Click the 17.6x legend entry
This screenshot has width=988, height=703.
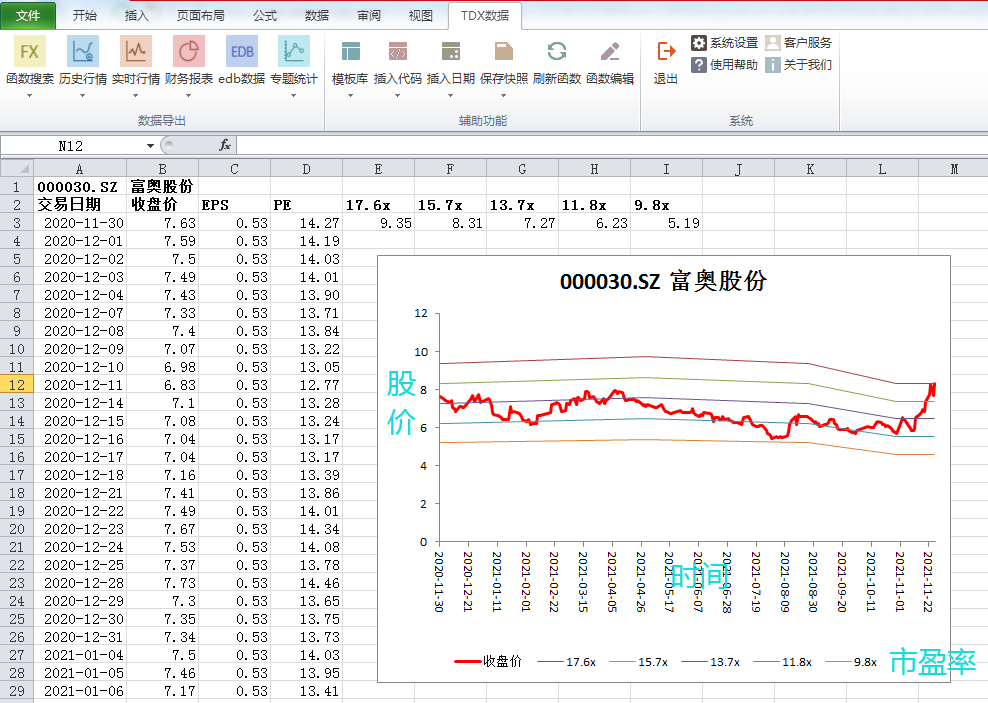(567, 662)
